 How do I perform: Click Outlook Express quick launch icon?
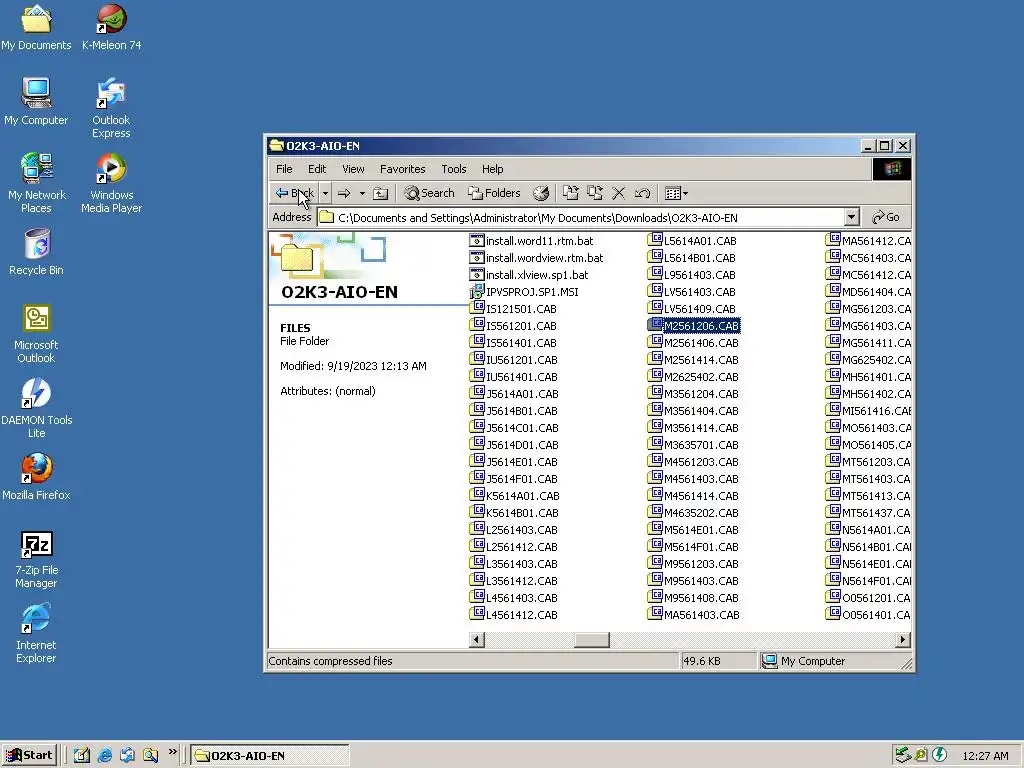click(127, 755)
